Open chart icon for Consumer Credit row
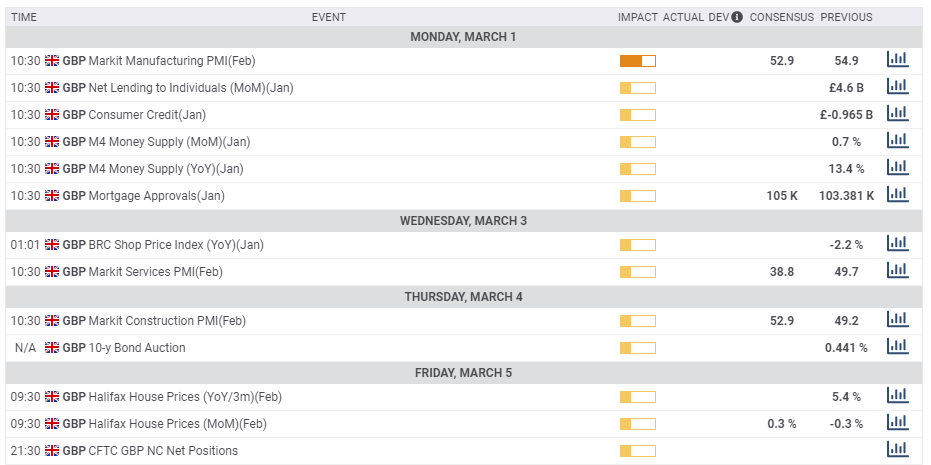 897,114
